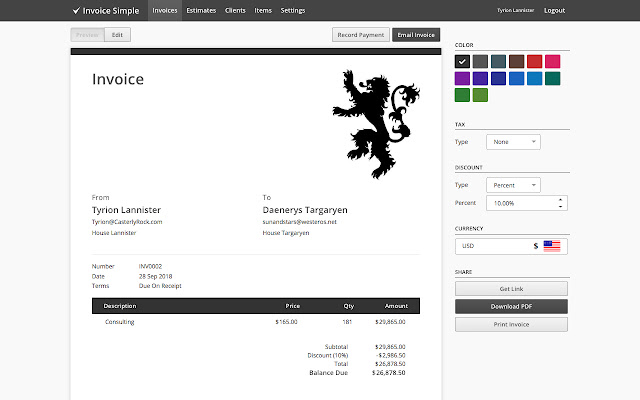Image resolution: width=640 pixels, height=400 pixels.
Task: Click the Record Payment button
Action: (x=361, y=35)
